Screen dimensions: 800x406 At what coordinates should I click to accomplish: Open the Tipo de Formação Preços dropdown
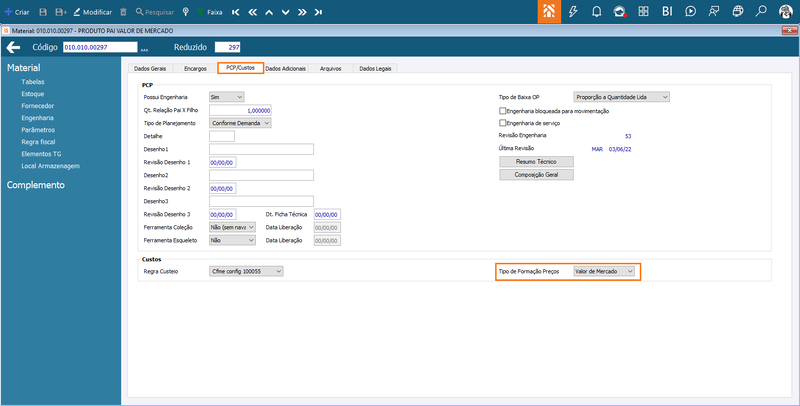point(604,271)
